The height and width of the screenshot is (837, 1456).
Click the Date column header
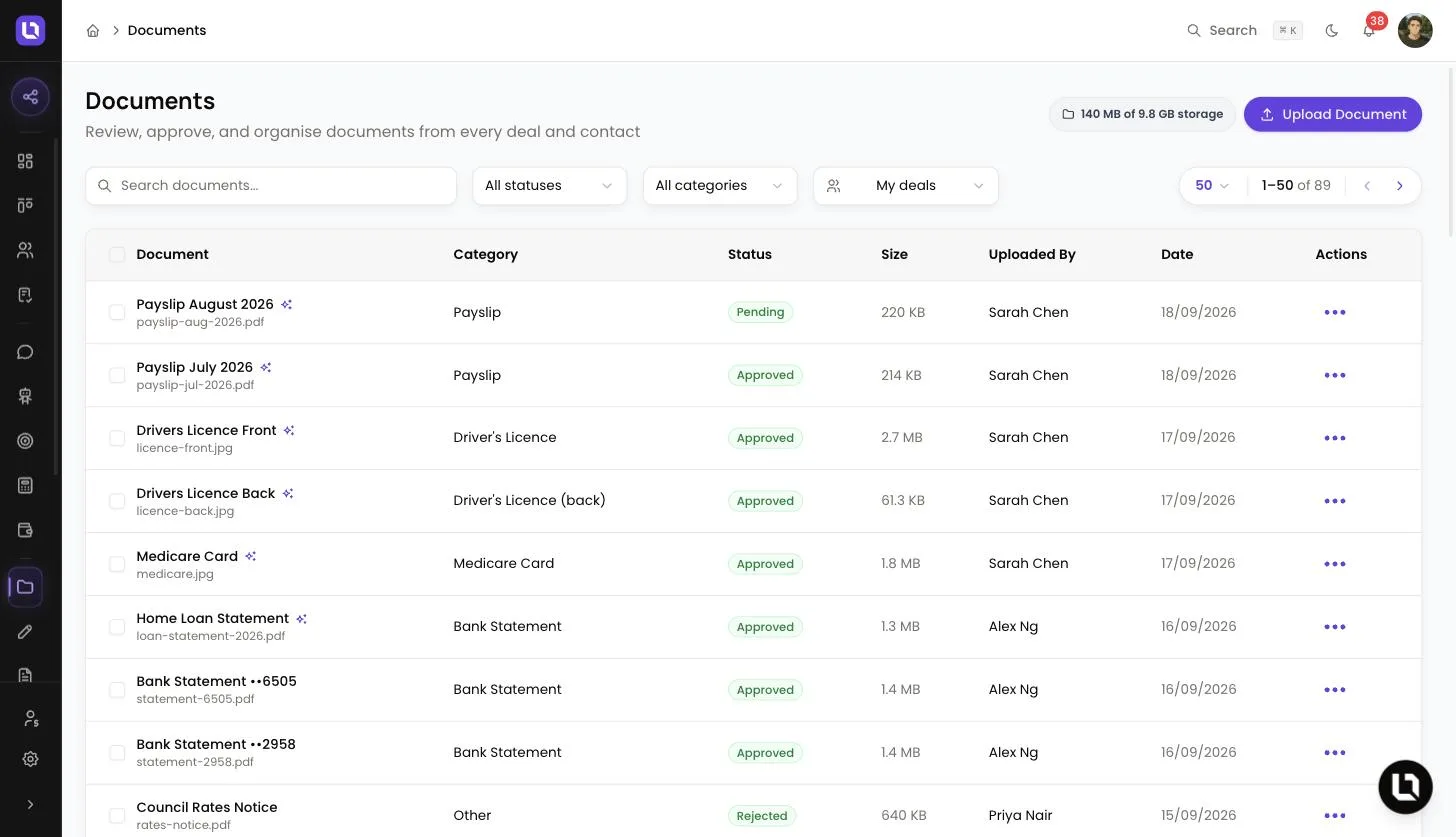click(1177, 255)
